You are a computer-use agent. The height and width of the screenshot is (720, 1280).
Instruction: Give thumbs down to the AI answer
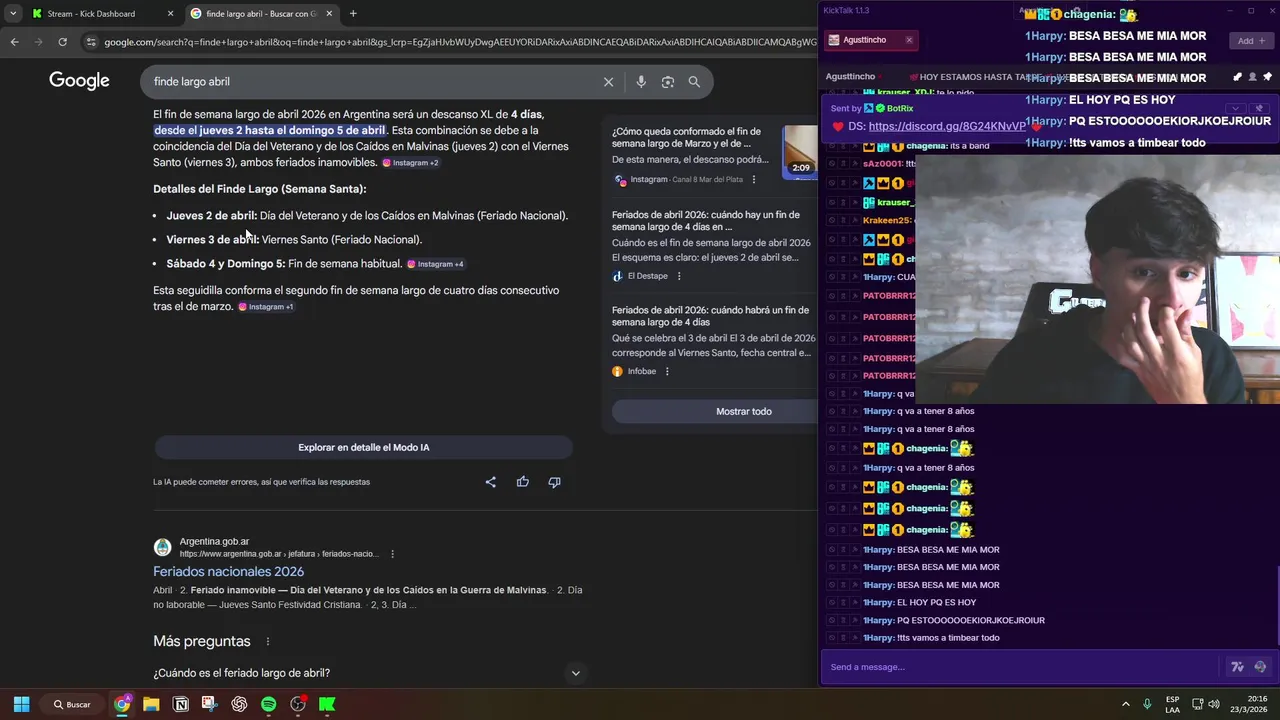[x=554, y=482]
